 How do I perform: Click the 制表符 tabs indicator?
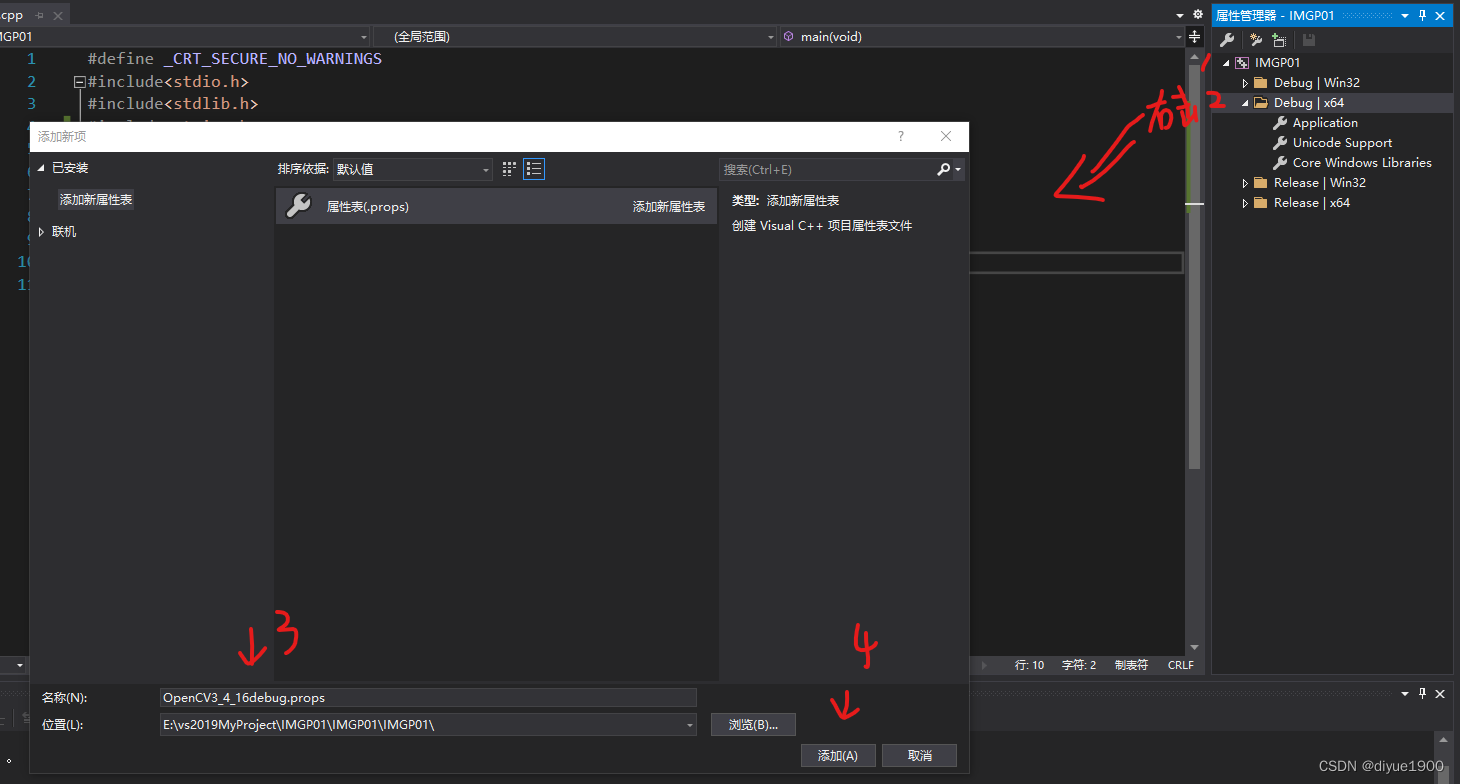pos(1131,665)
